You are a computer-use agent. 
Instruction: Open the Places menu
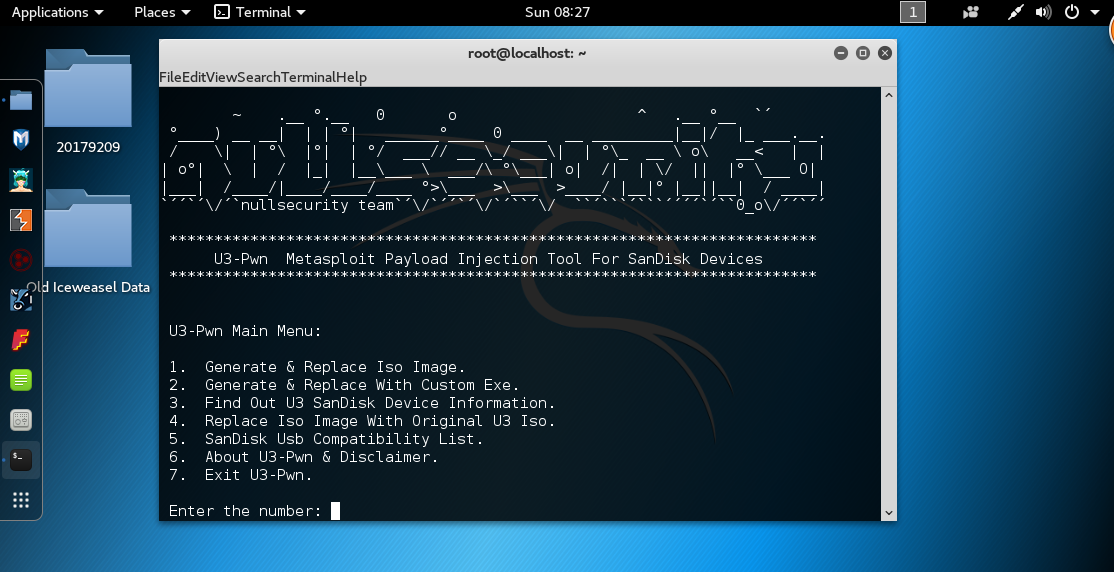point(163,12)
